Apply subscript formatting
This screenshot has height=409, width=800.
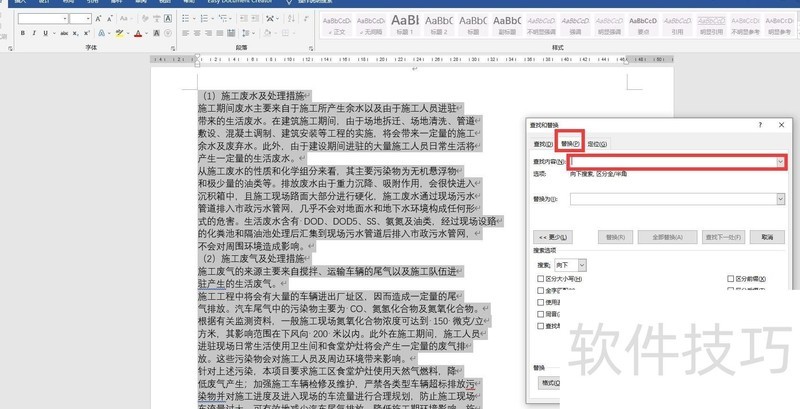(76, 33)
